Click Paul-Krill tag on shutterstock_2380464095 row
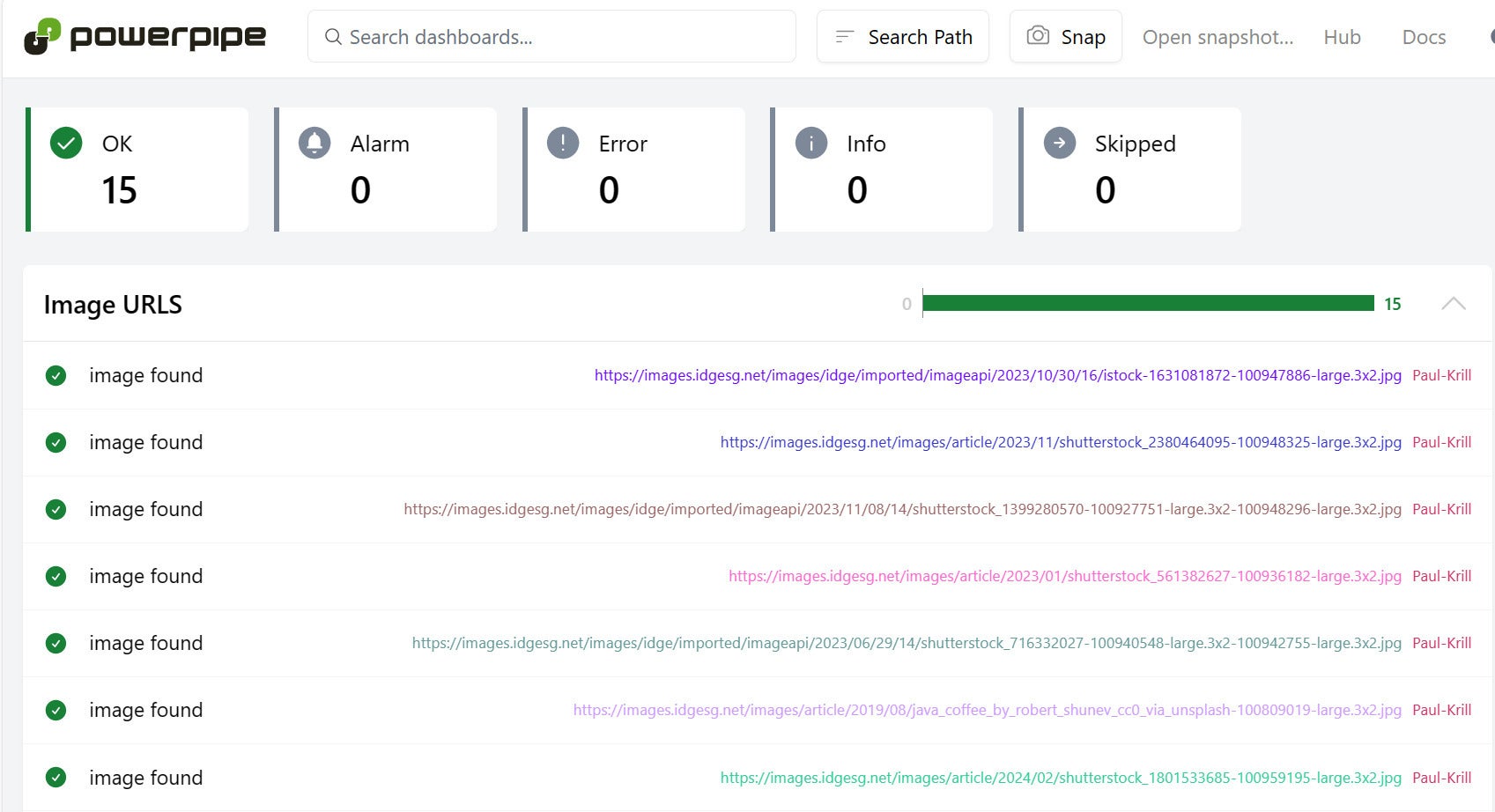 coord(1441,442)
